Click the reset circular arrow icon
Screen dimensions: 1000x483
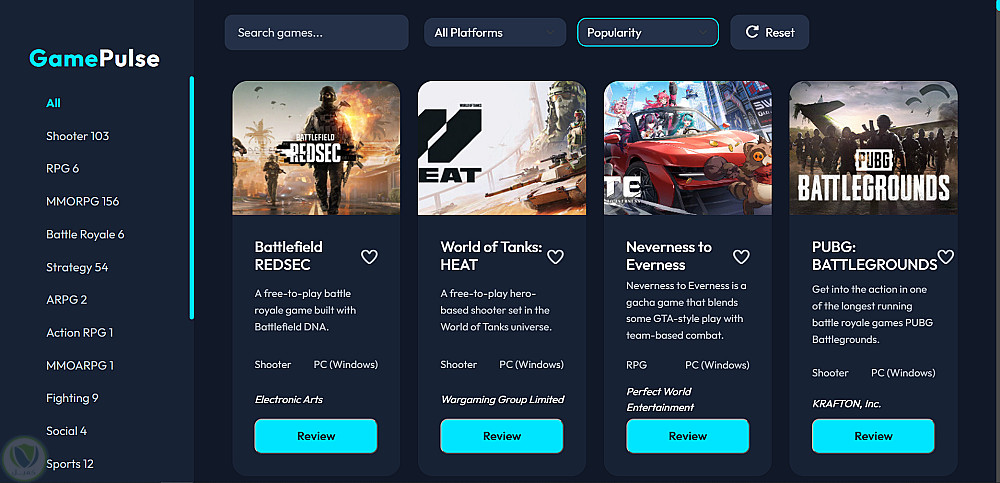coord(752,33)
